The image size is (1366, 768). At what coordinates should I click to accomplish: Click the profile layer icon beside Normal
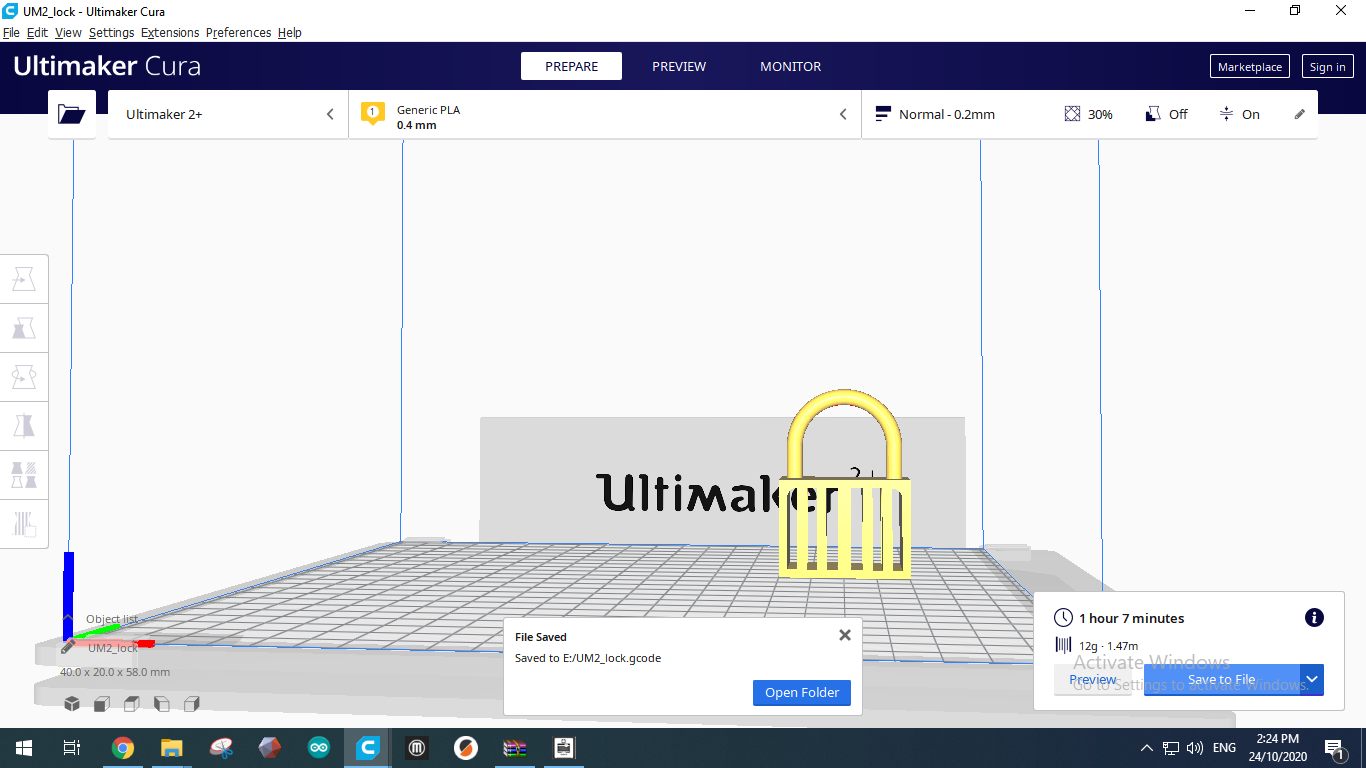tap(883, 114)
